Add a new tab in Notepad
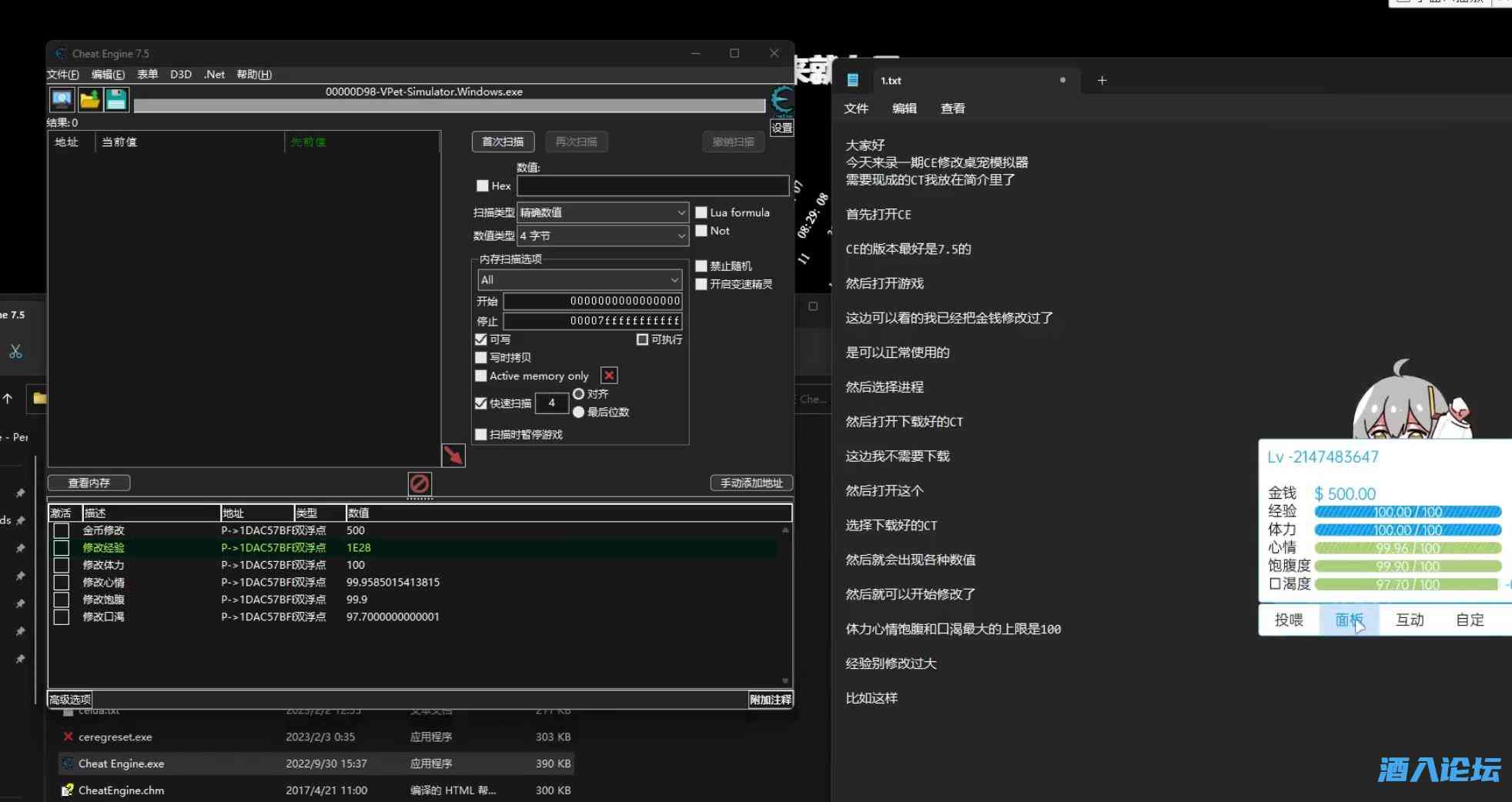Screen dimensions: 1512x802 (x=1102, y=80)
